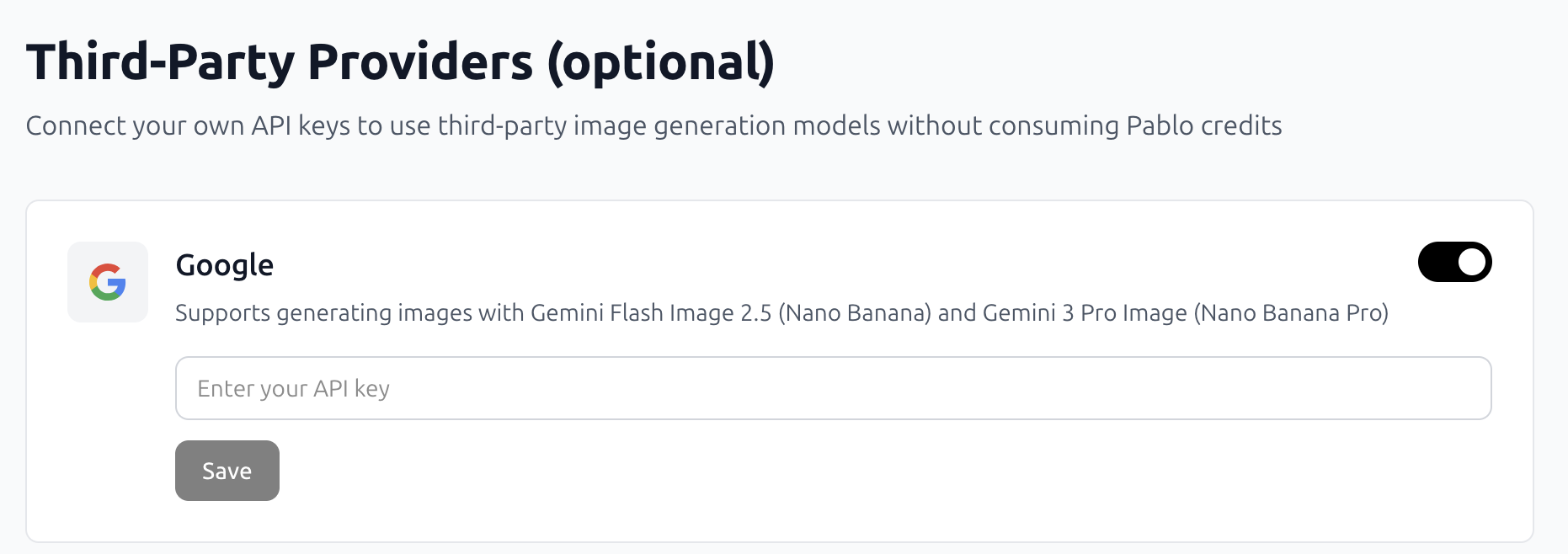Click "Pablo credits" in the subtitle text
This screenshot has width=1568, height=554.
coord(1204,125)
